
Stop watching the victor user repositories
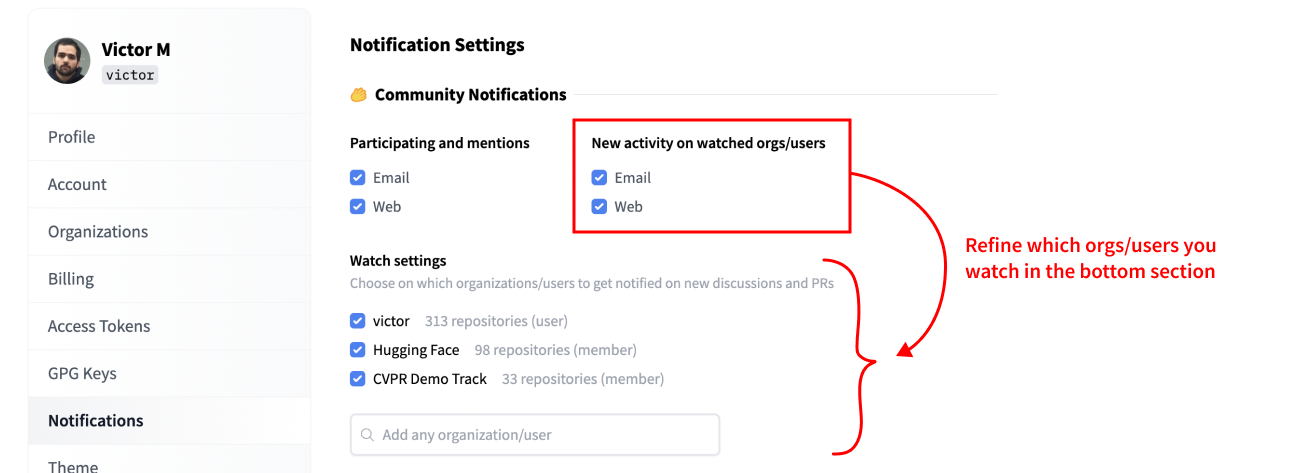358,321
